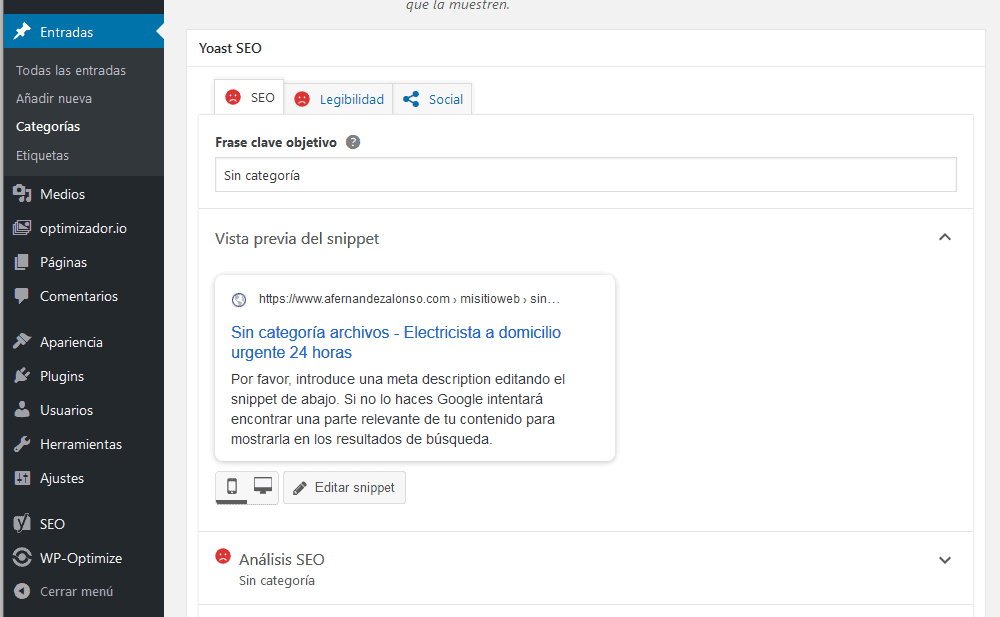Switch snippet preview to mobile view
The image size is (1000, 617).
[x=232, y=487]
